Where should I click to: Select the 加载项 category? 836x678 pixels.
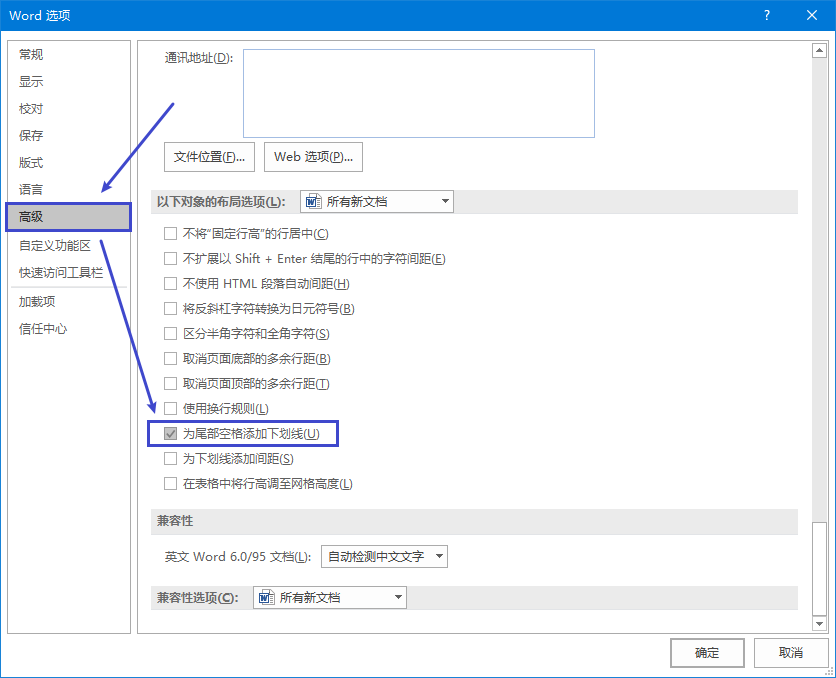(x=37, y=302)
